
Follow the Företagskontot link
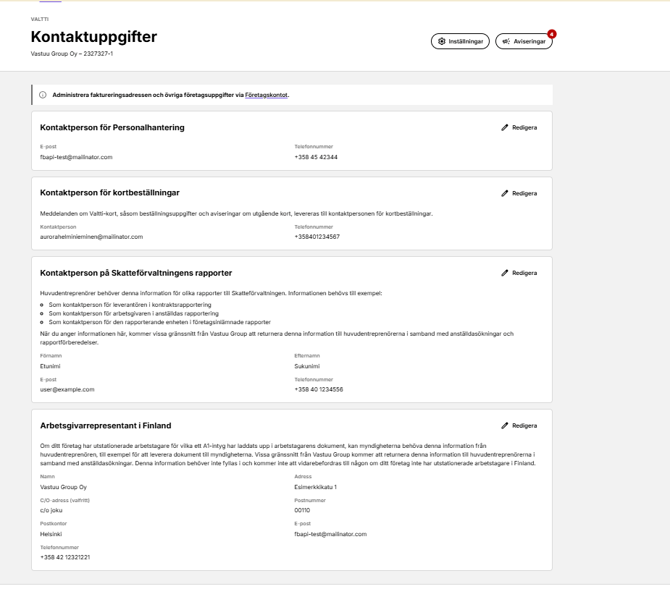266,95
